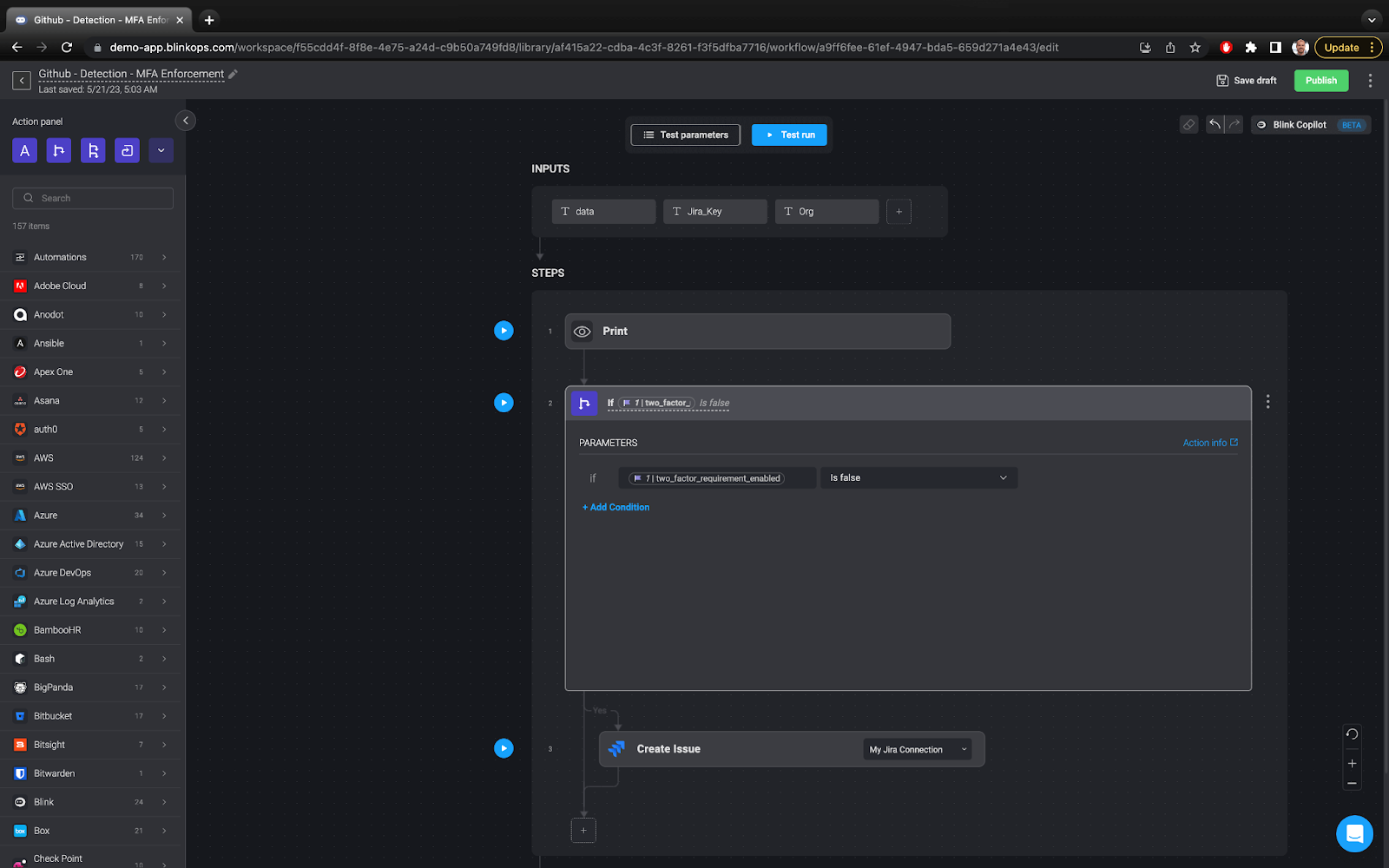
Task: Open the Github Detection browser tab
Action: (97, 19)
